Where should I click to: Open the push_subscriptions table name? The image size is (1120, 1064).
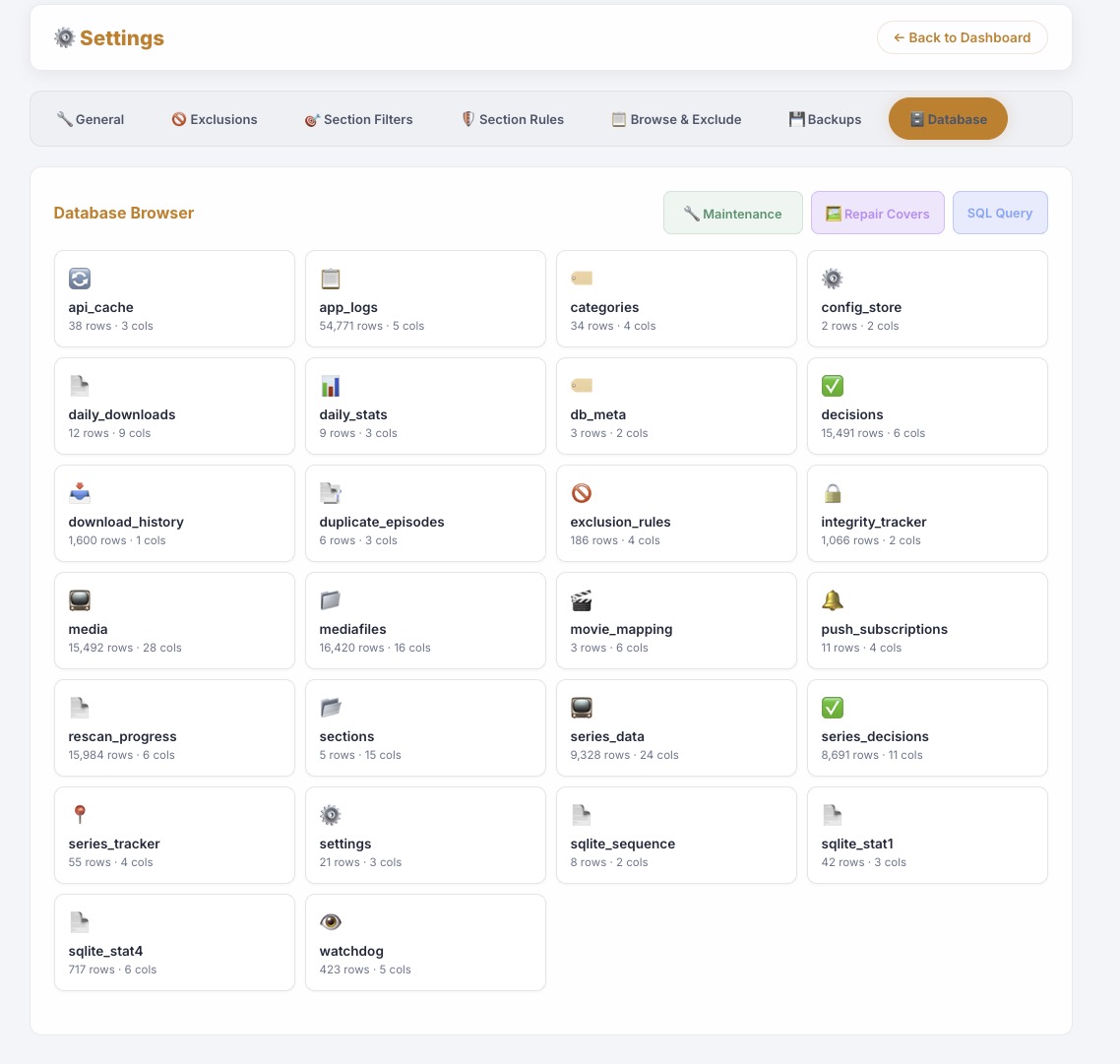click(884, 629)
